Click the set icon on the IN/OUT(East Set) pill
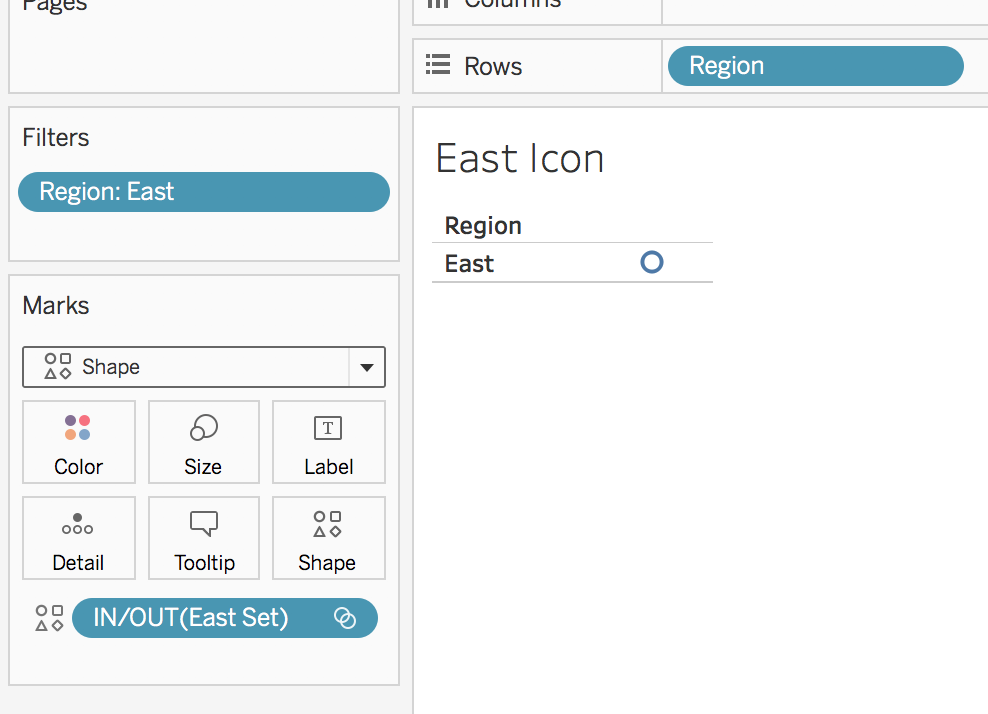The image size is (988, 714). point(345,618)
